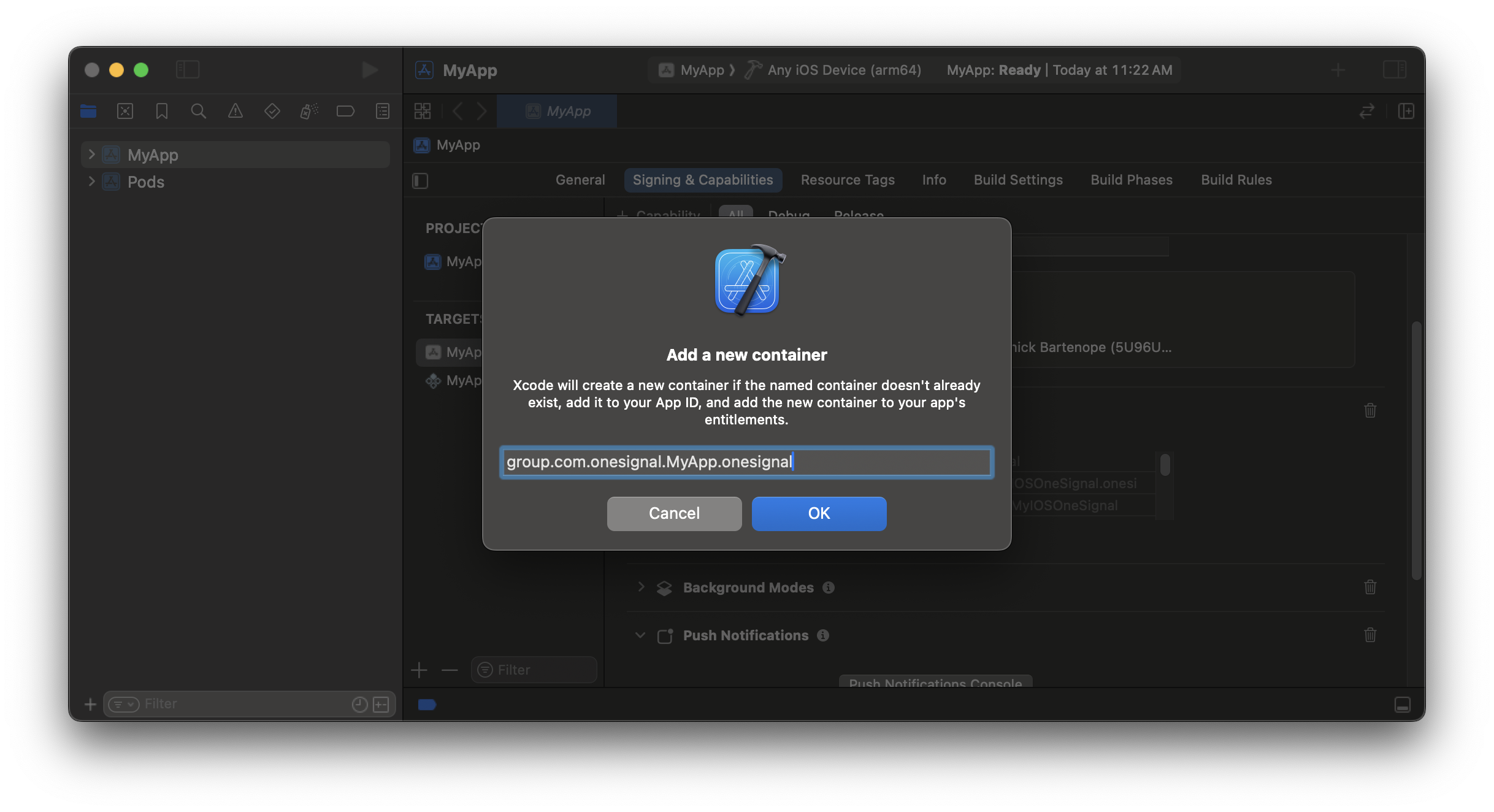Viewport: 1494px width, 812px height.
Task: Click OK to add the container
Action: coord(819,513)
